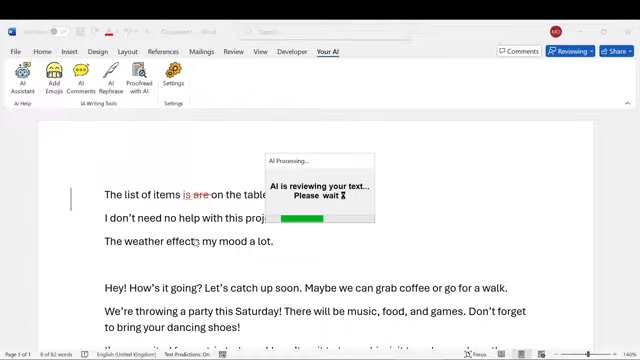Click the sentence "The weather effects my mood a lot."
This screenshot has width=640, height=360.
pyautogui.click(x=189, y=241)
